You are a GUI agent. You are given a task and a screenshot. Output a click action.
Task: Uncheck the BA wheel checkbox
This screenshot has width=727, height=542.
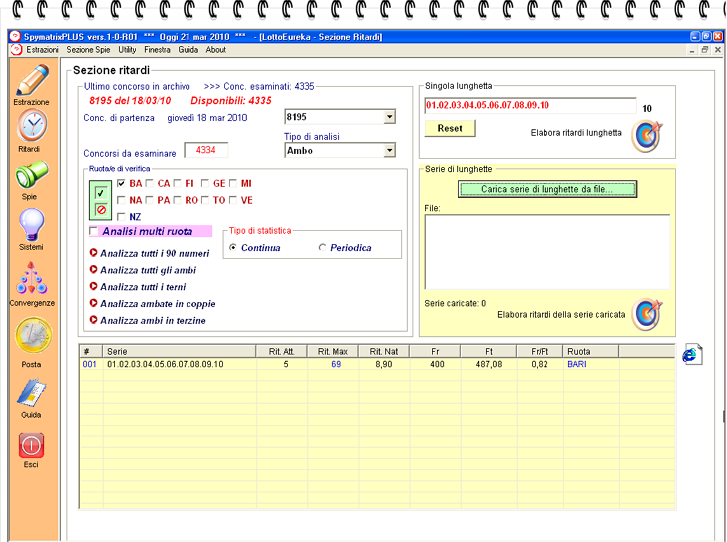pyautogui.click(x=122, y=184)
